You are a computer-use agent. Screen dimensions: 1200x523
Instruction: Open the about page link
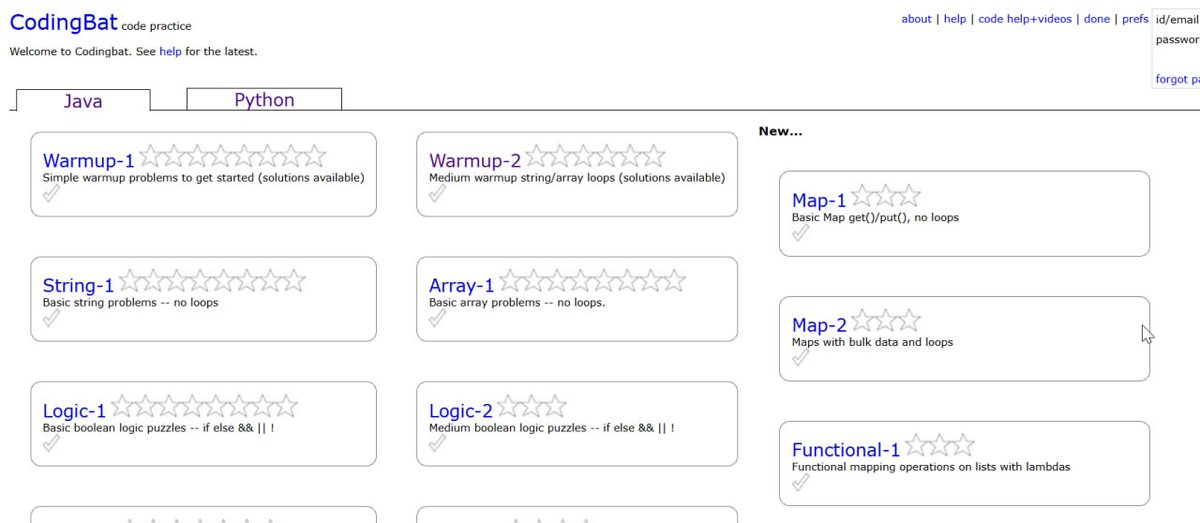pos(916,19)
